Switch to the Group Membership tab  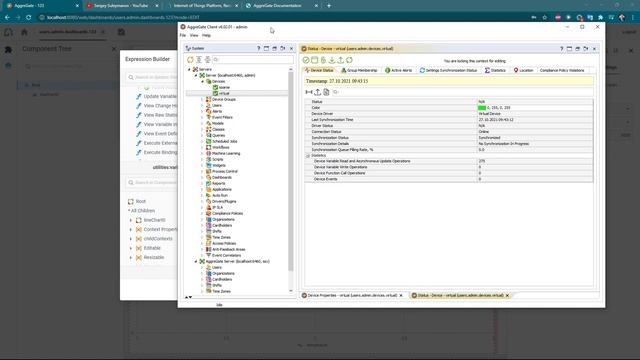pos(359,71)
